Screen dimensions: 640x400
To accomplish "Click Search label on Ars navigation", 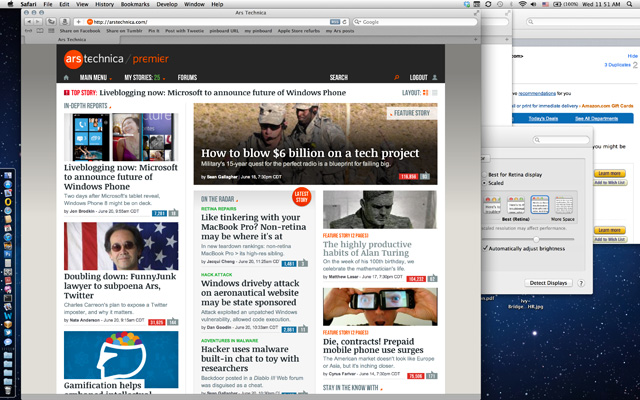I will (338, 78).
